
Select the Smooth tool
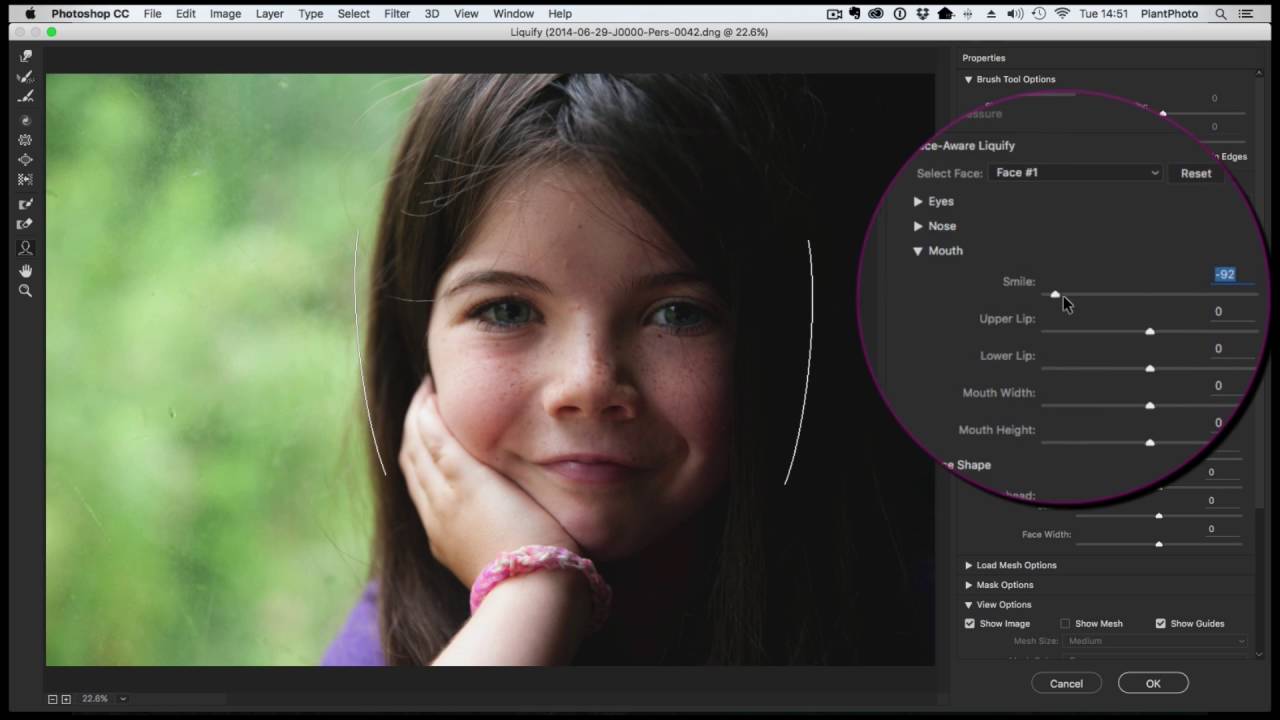pyautogui.click(x=26, y=97)
